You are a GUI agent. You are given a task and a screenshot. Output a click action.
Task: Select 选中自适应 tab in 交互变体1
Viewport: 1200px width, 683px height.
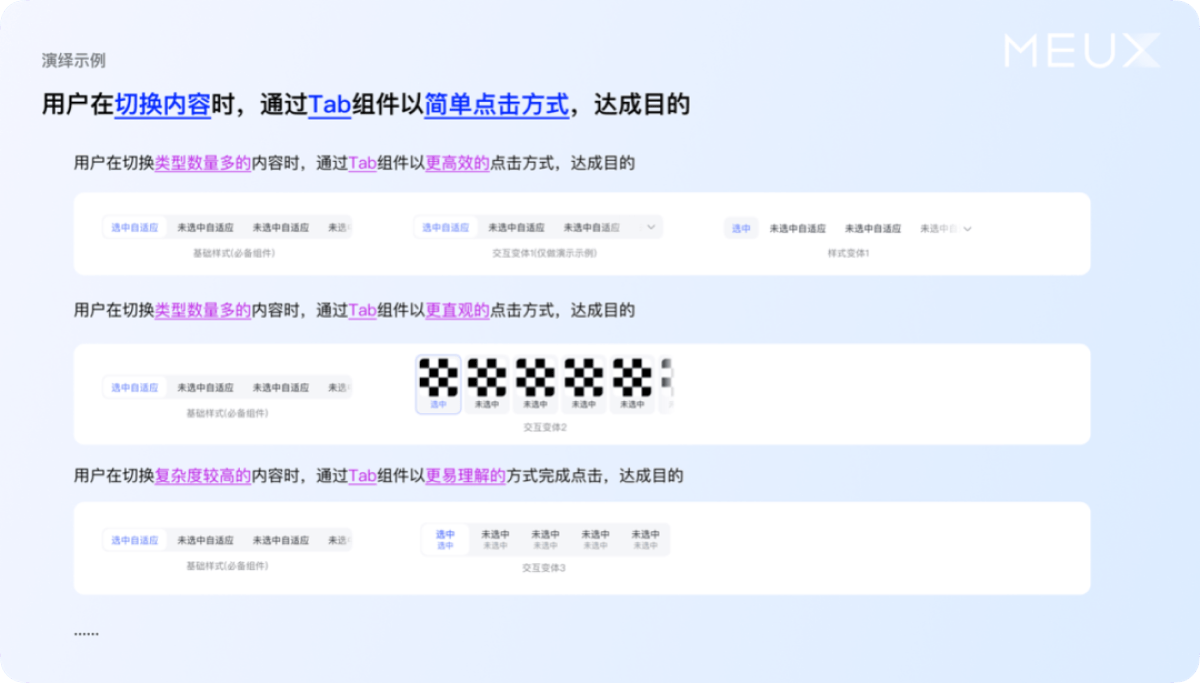click(445, 227)
